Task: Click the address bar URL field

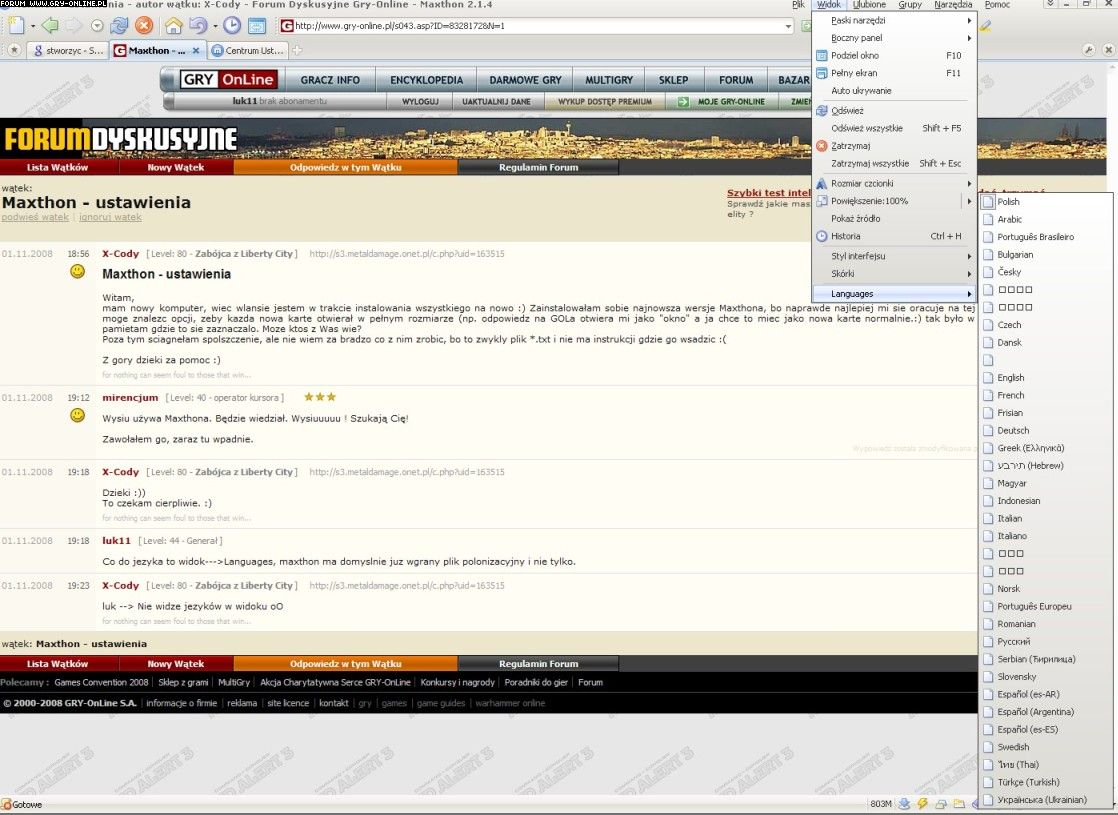Action: (x=535, y=26)
